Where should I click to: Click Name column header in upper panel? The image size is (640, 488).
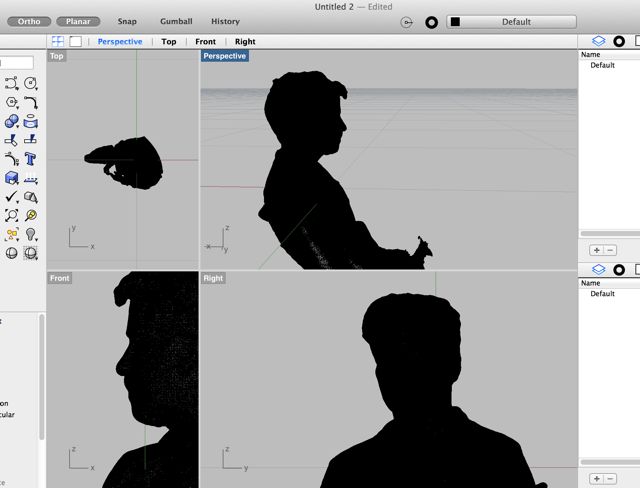[x=590, y=54]
